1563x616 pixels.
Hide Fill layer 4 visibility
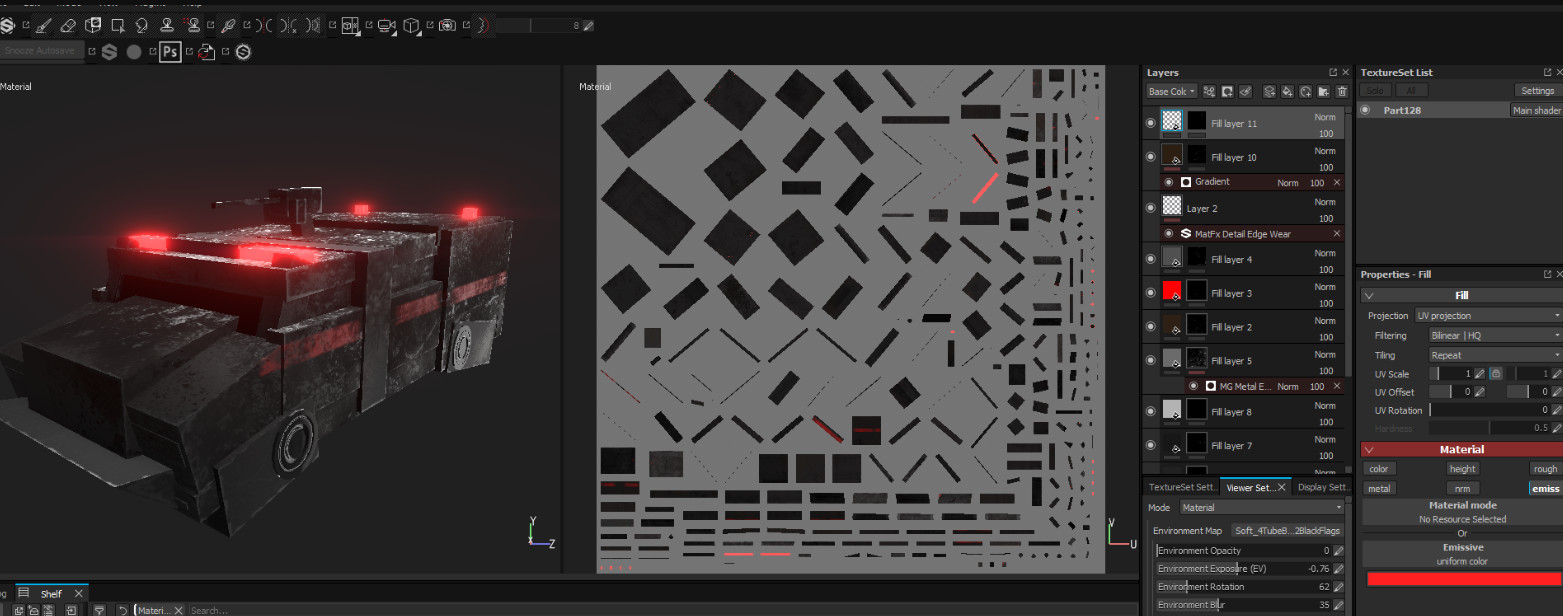tap(1150, 259)
